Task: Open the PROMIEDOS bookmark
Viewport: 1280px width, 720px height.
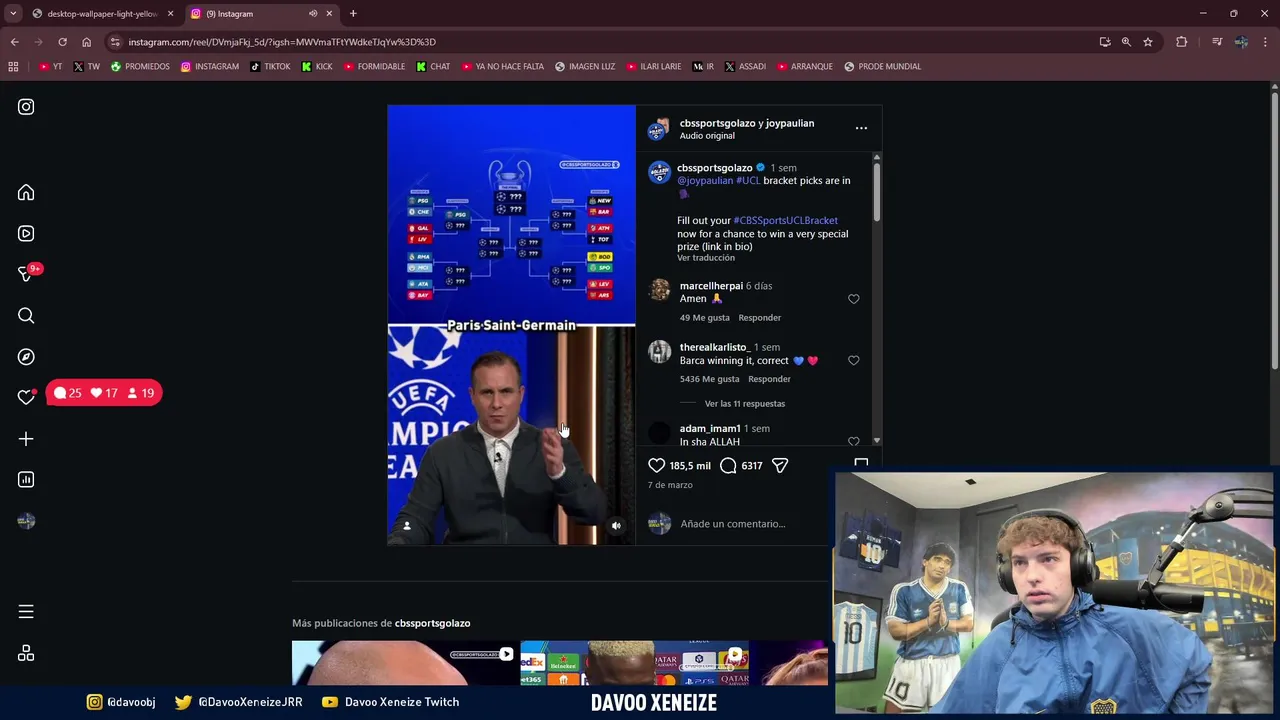Action: click(140, 66)
